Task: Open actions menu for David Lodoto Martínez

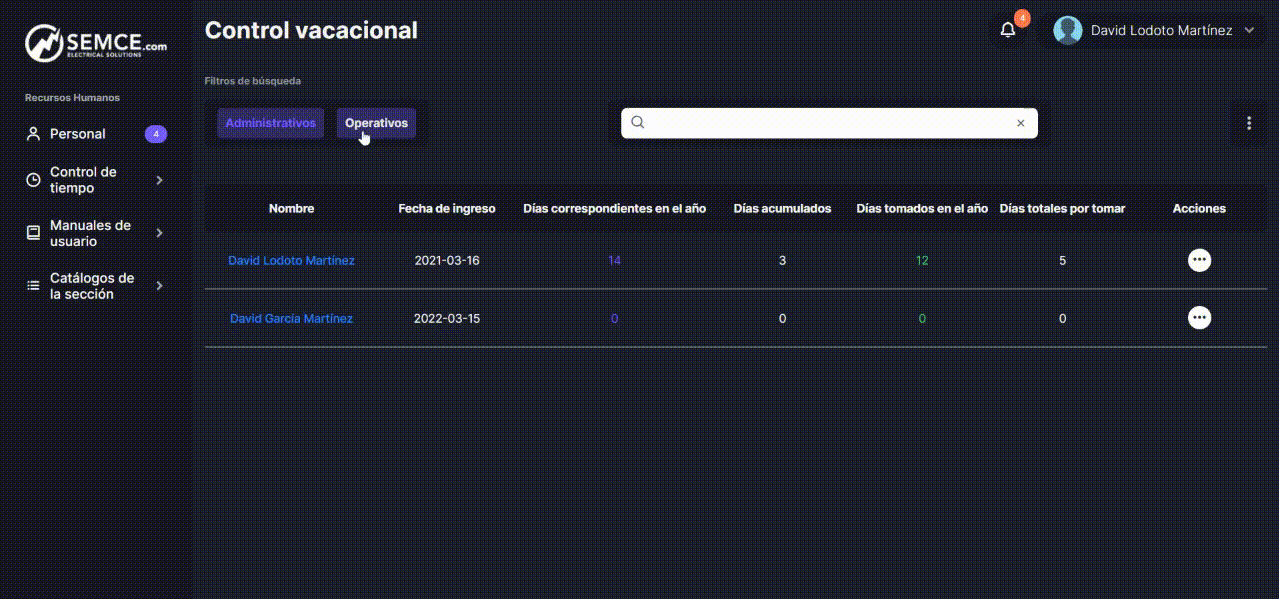Action: (1199, 260)
